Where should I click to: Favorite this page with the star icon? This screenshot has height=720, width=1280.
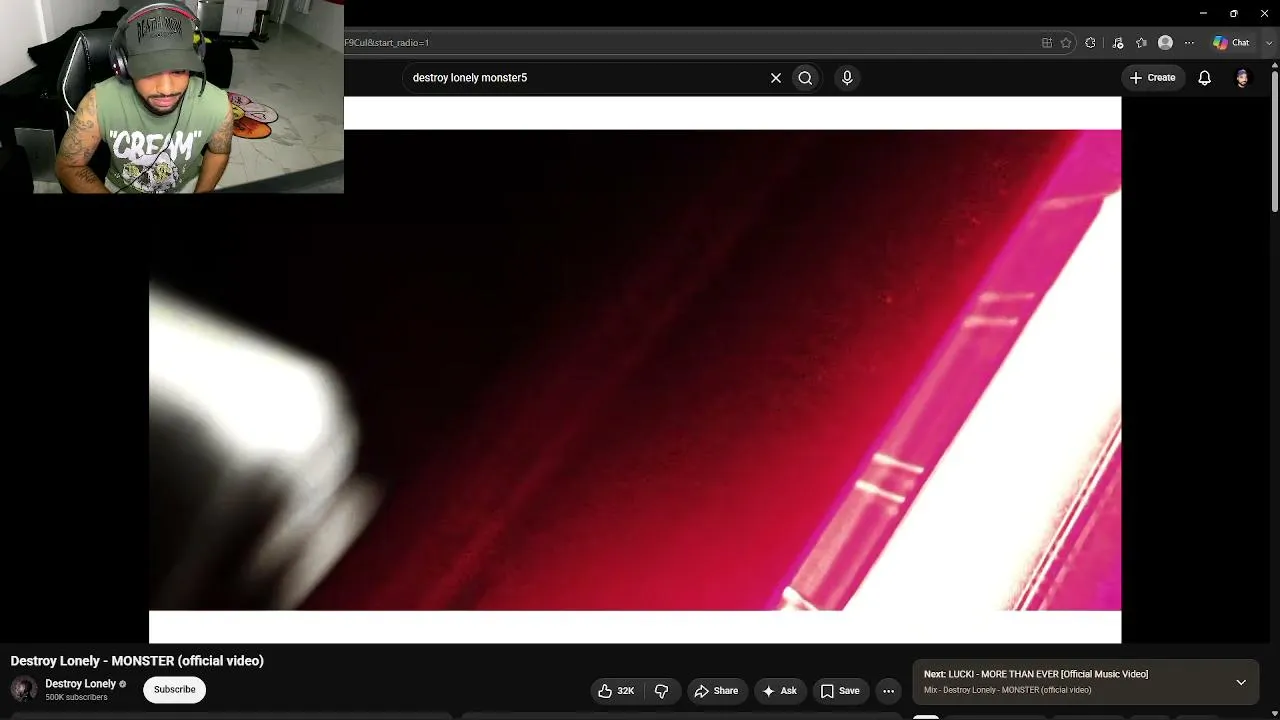[x=1066, y=43]
